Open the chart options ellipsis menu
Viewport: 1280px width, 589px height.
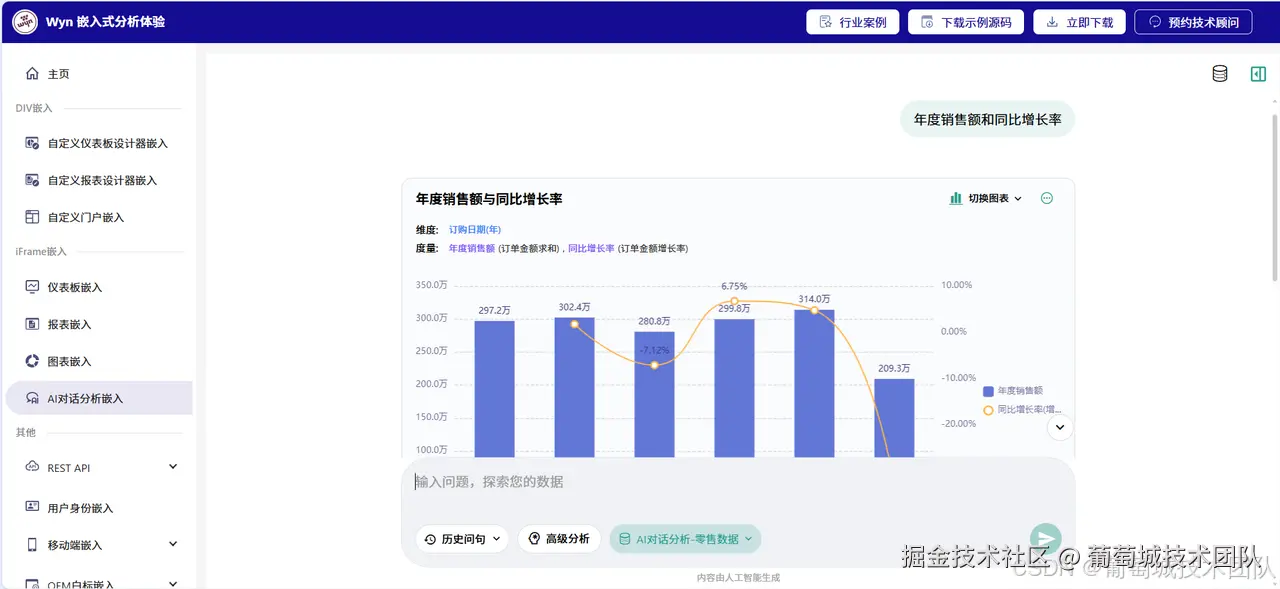(1046, 198)
